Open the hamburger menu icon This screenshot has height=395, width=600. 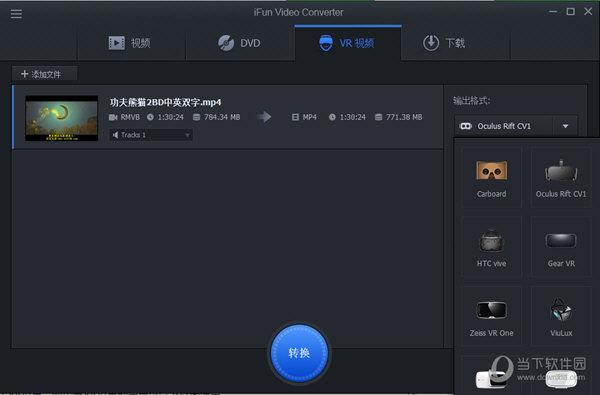(x=16, y=14)
